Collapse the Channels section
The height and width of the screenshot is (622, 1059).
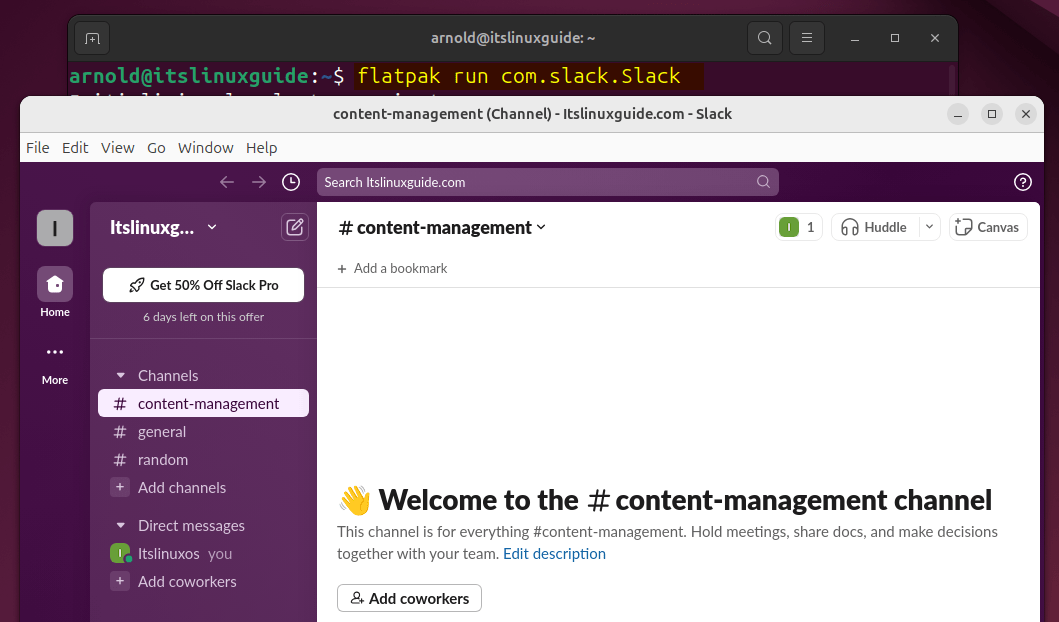point(121,376)
